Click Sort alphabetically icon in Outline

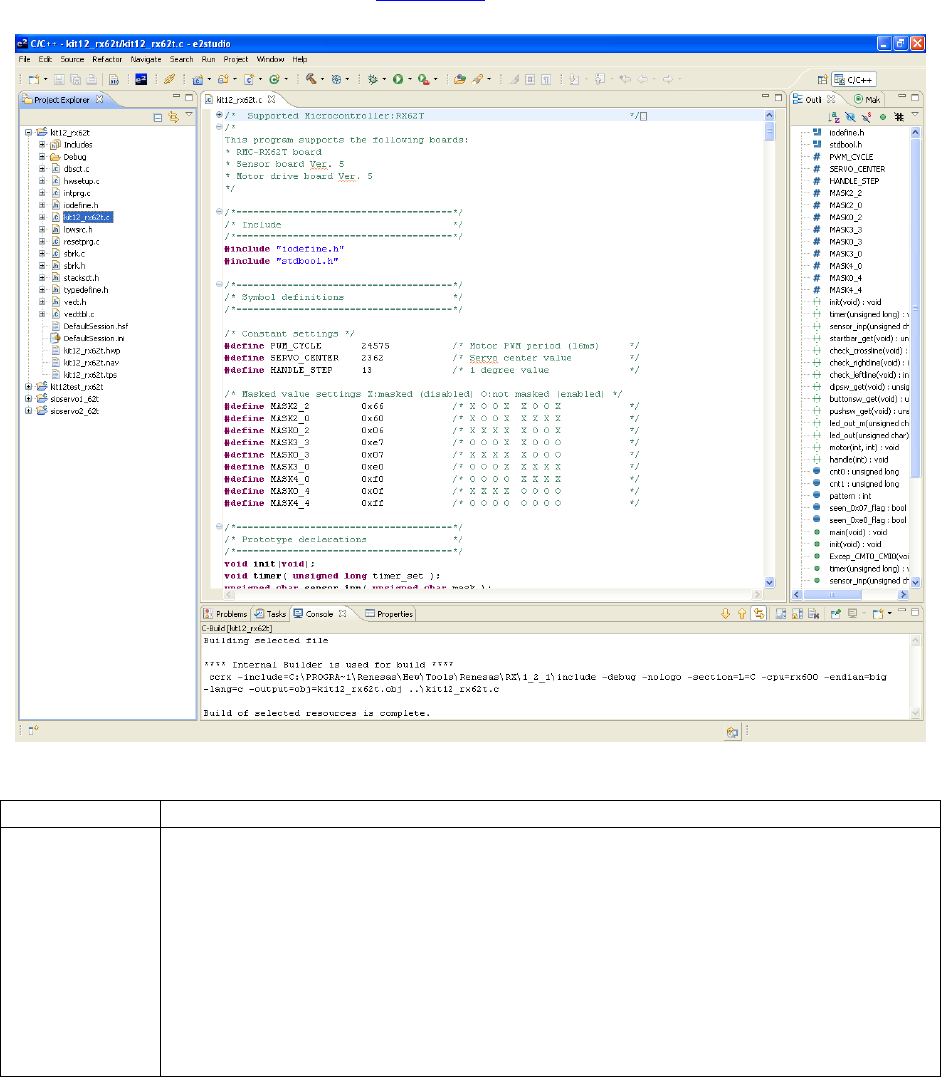(834, 117)
